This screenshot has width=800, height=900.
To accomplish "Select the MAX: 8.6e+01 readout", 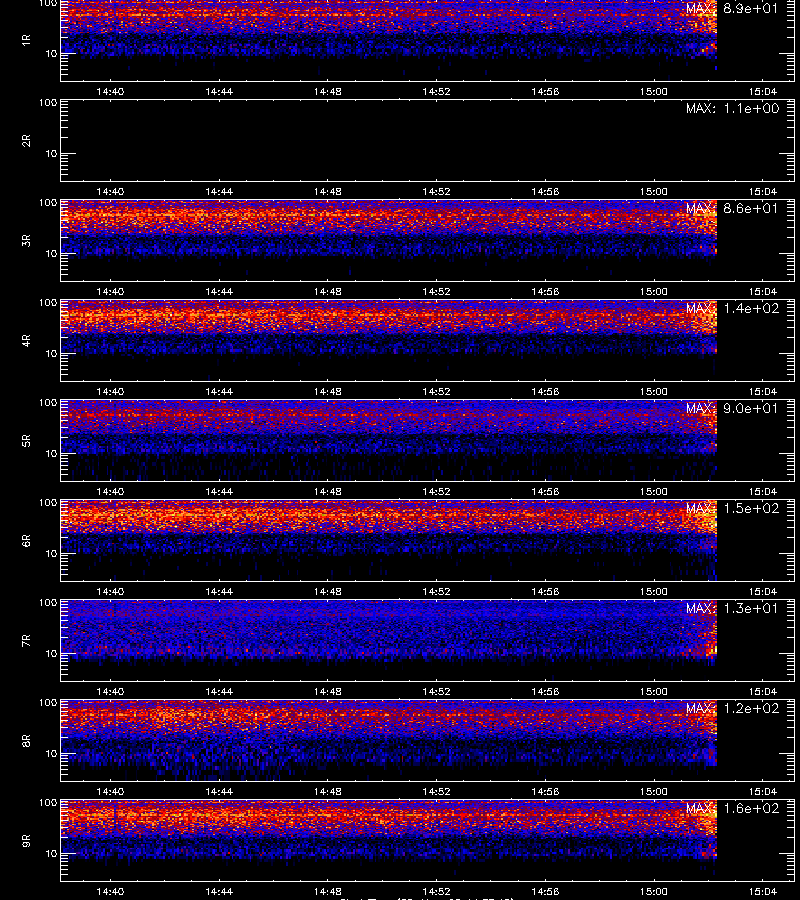I will click(732, 208).
